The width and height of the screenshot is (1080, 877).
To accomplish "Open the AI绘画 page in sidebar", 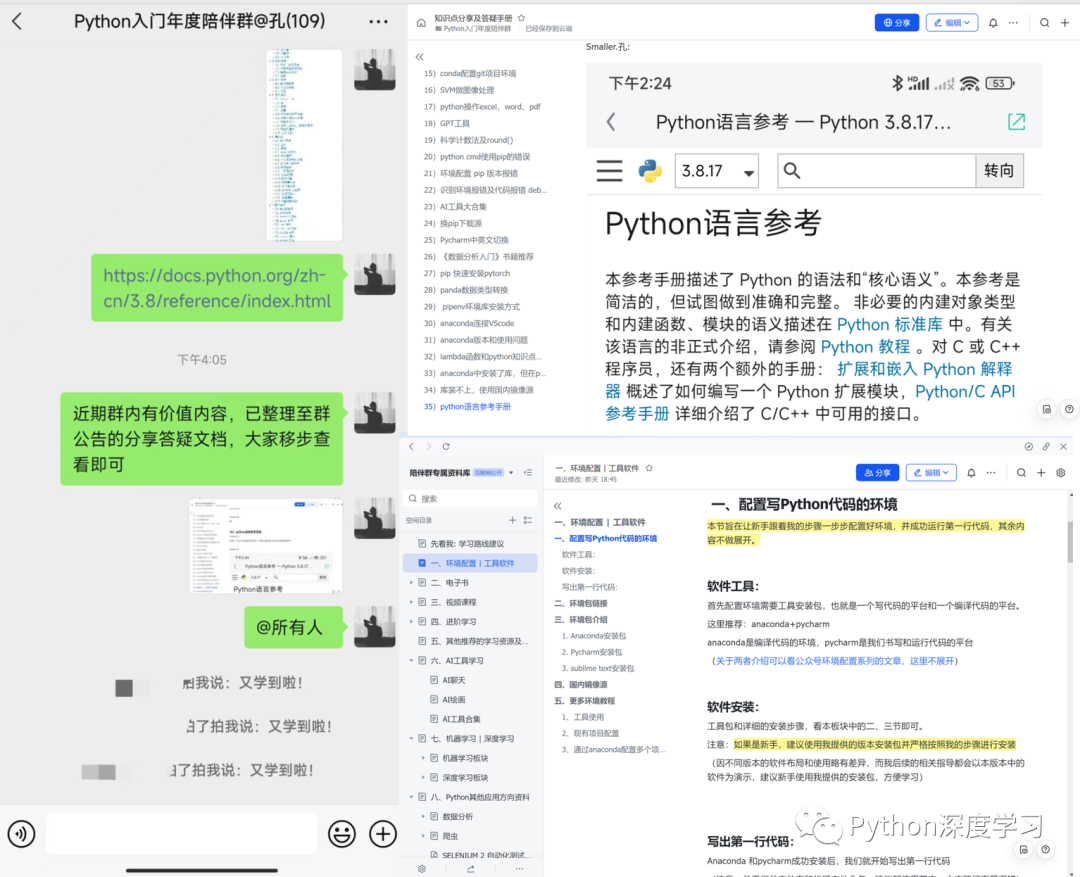I will coord(454,699).
